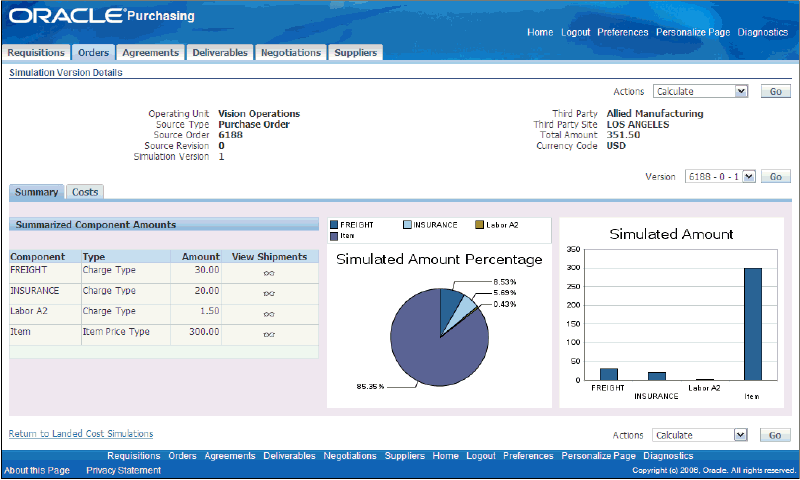Open View Shipments glasses icon for INSURANCE row
Screen dimensions: 800x480
[x=269, y=294]
